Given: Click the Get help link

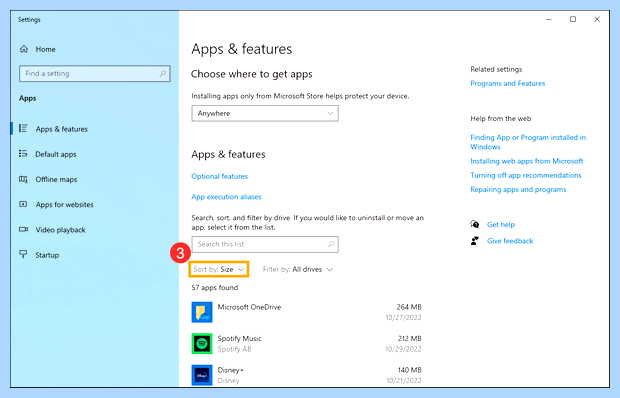Looking at the screenshot, I should click(501, 224).
